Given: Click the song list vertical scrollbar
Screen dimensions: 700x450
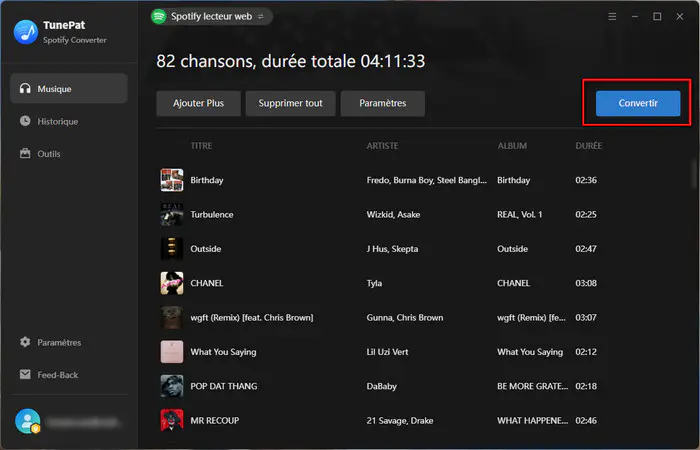Looking at the screenshot, I should coord(695,172).
